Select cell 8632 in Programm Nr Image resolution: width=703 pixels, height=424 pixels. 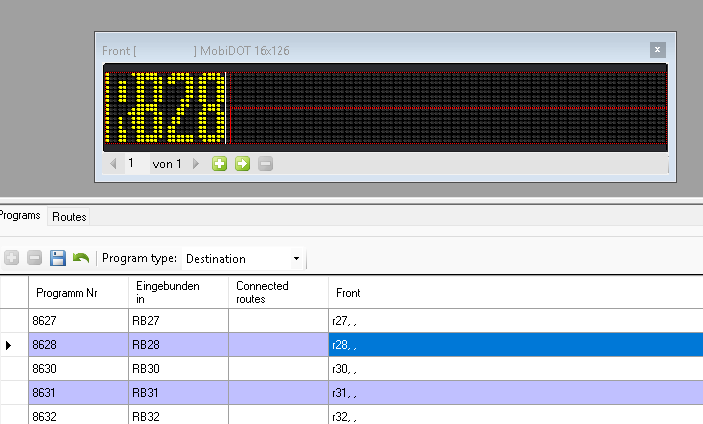point(78,415)
